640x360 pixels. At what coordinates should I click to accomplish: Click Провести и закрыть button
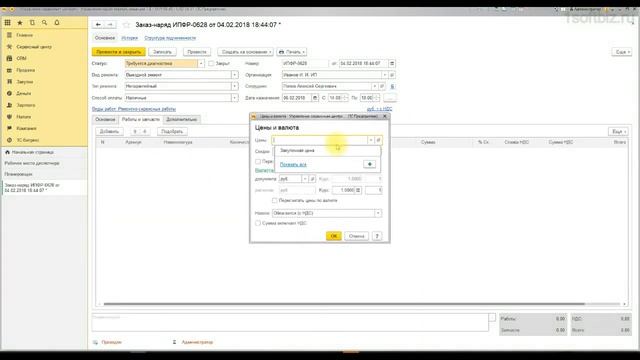tap(118, 52)
